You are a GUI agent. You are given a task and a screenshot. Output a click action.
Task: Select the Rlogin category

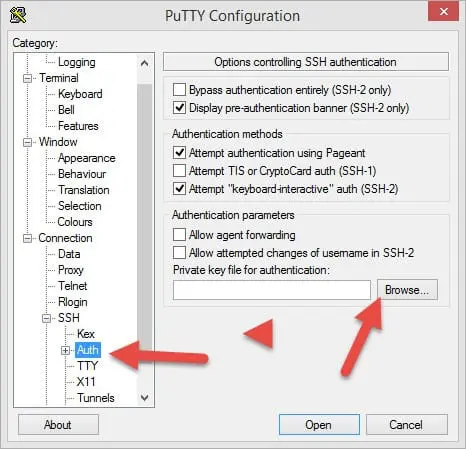point(73,302)
